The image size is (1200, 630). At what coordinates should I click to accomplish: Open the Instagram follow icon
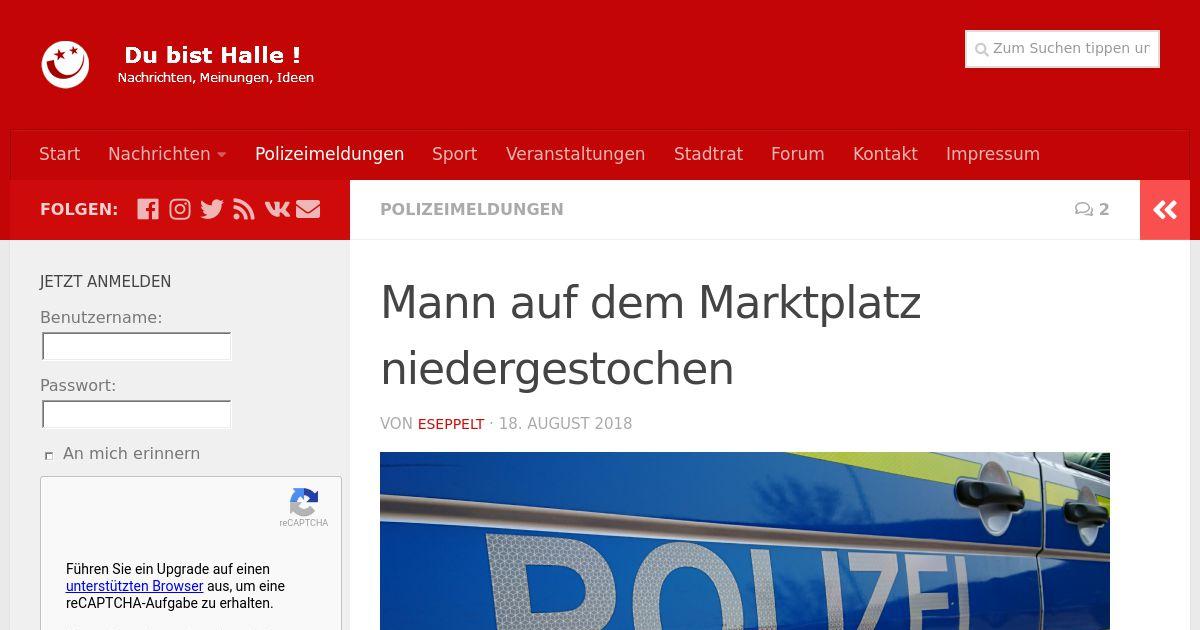[x=180, y=209]
